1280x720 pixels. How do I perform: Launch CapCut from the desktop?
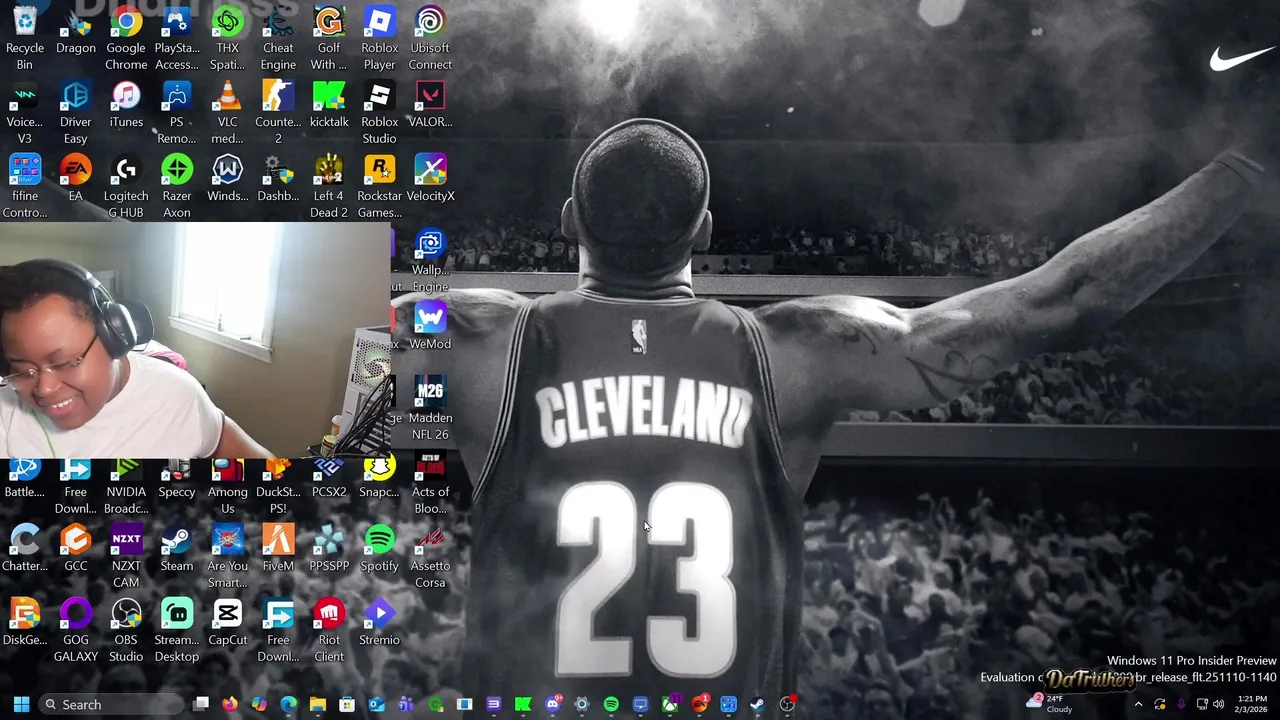(x=227, y=623)
